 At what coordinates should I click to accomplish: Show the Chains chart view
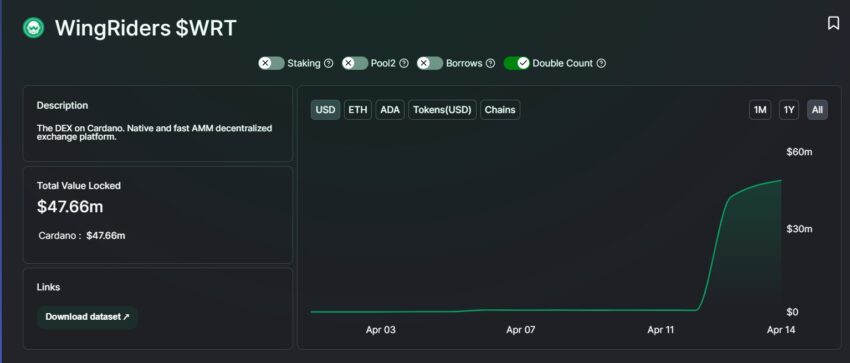[x=500, y=110]
